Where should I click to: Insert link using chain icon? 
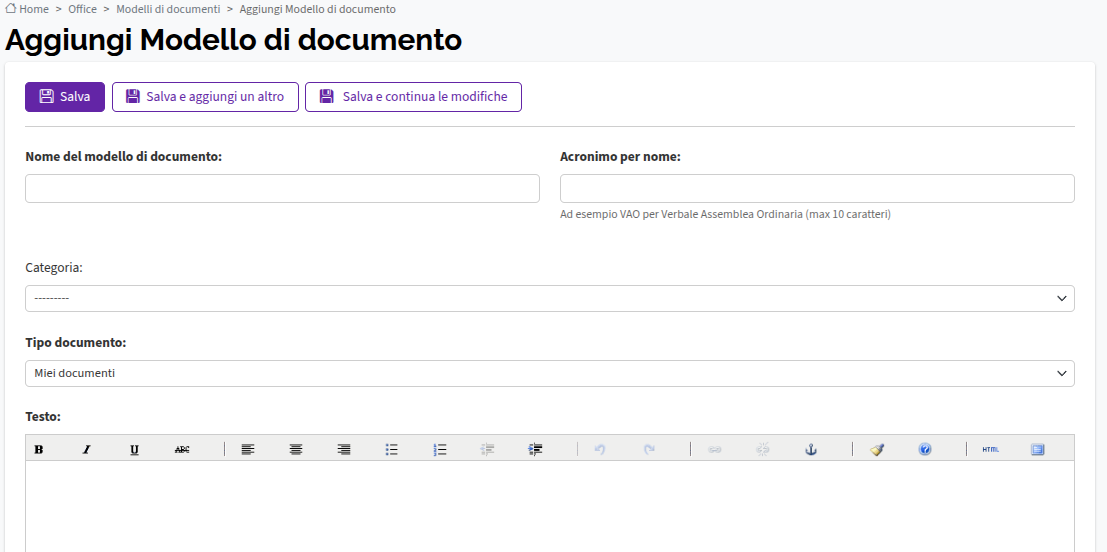click(714, 449)
